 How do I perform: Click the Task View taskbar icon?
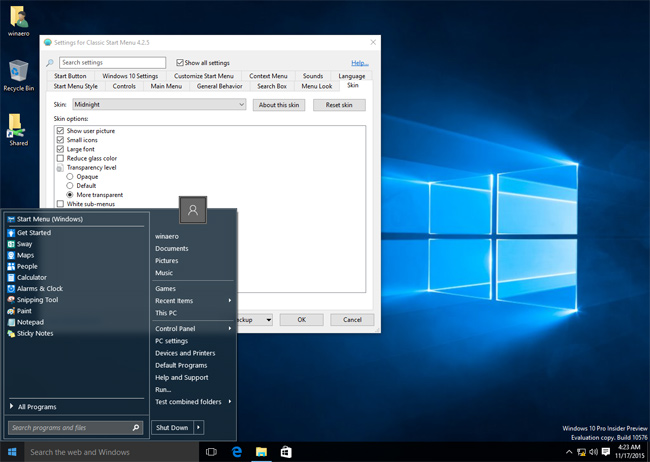coord(211,452)
